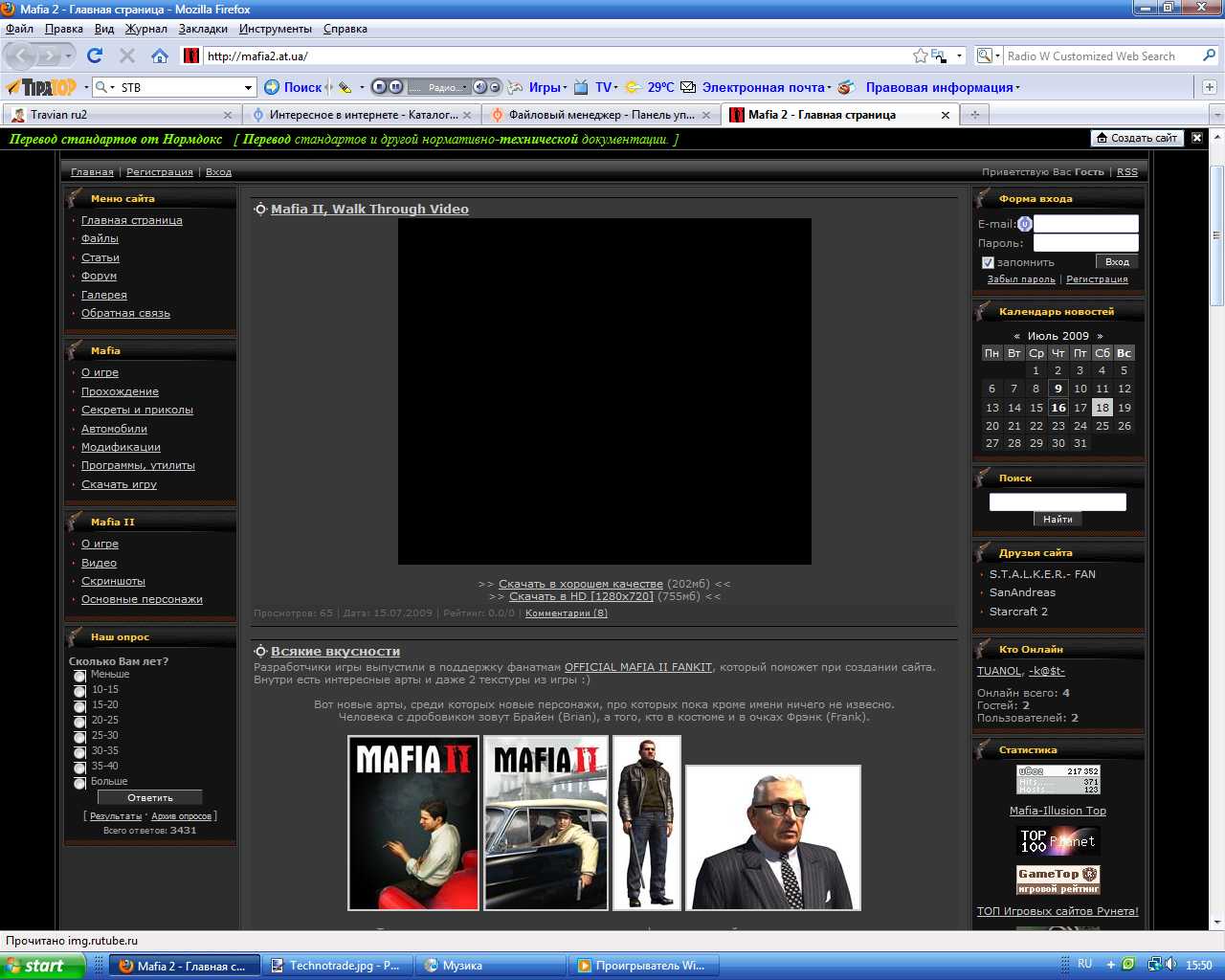Screen dimensions: 1225x980
Task: Open a new tab with the plus button
Action: pos(974,115)
